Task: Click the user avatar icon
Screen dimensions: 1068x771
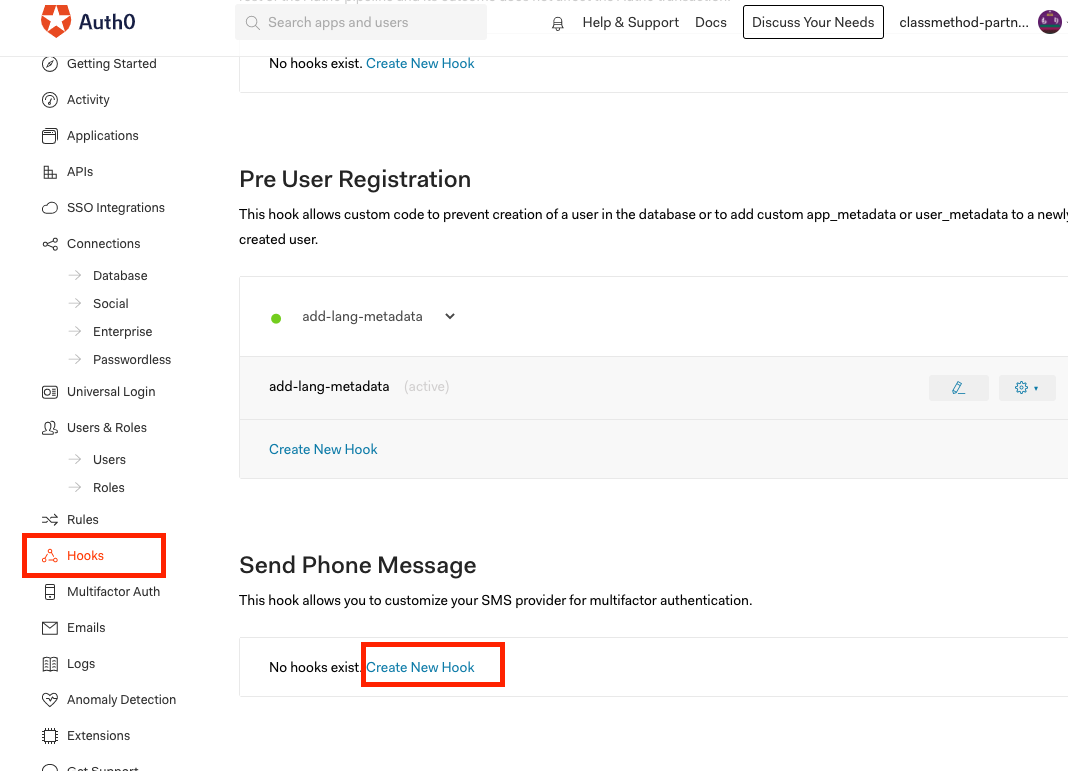Action: pos(1050,22)
